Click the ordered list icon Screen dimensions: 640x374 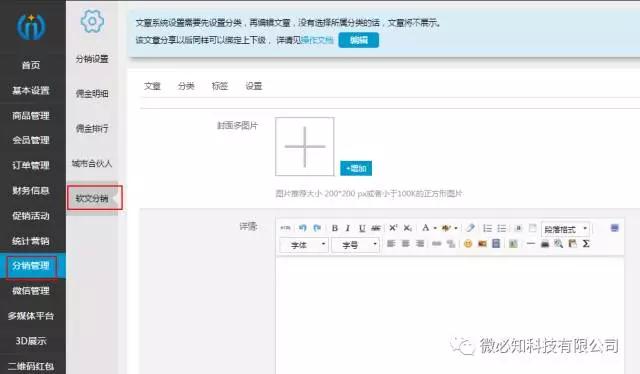pyautogui.click(x=487, y=228)
